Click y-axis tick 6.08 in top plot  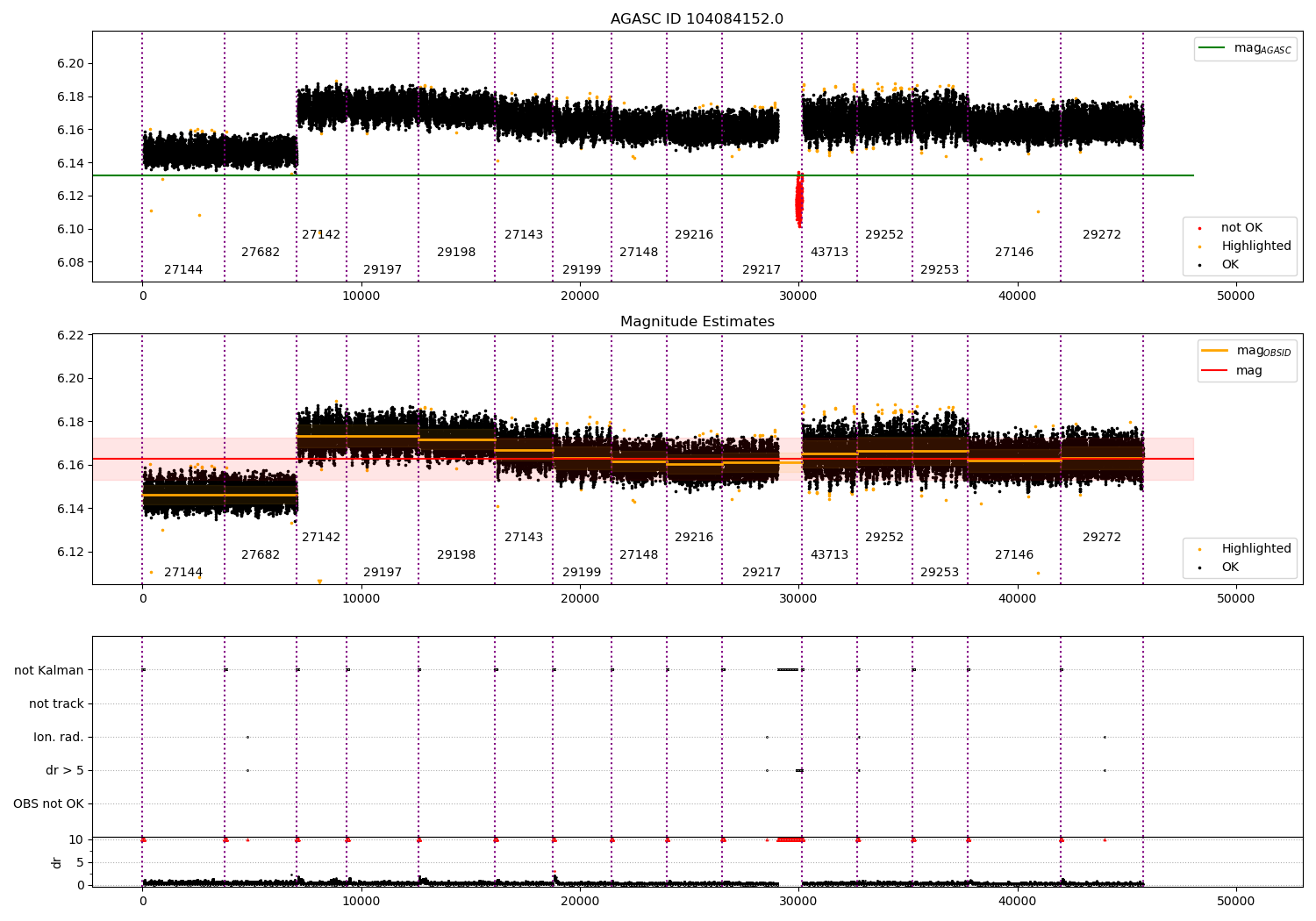pos(72,263)
